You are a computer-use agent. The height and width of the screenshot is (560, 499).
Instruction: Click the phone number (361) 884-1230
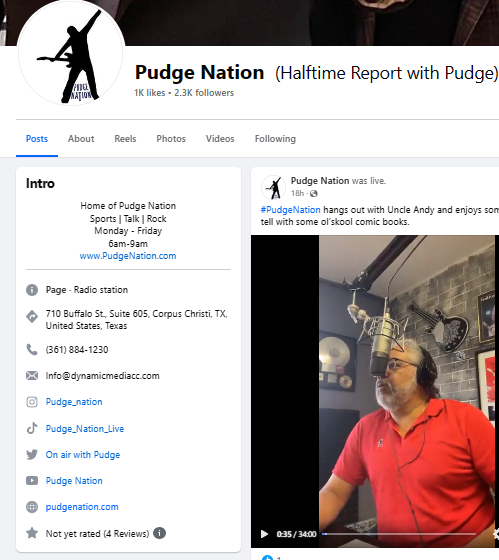pos(77,350)
